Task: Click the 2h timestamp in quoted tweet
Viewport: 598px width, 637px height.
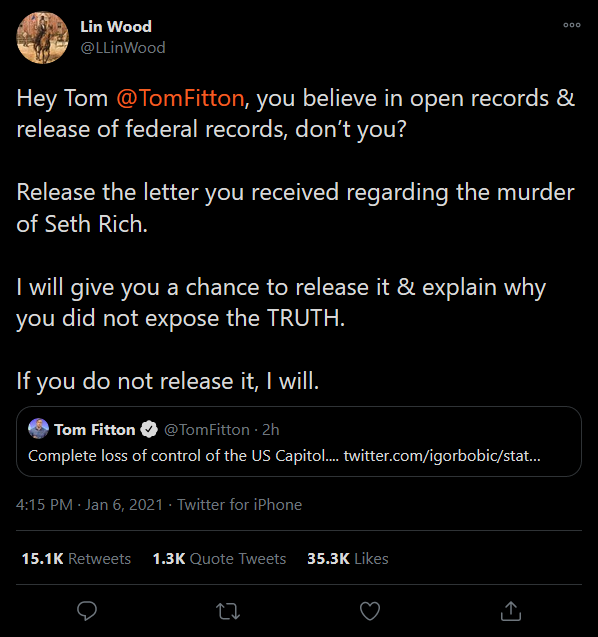Action: pos(271,430)
